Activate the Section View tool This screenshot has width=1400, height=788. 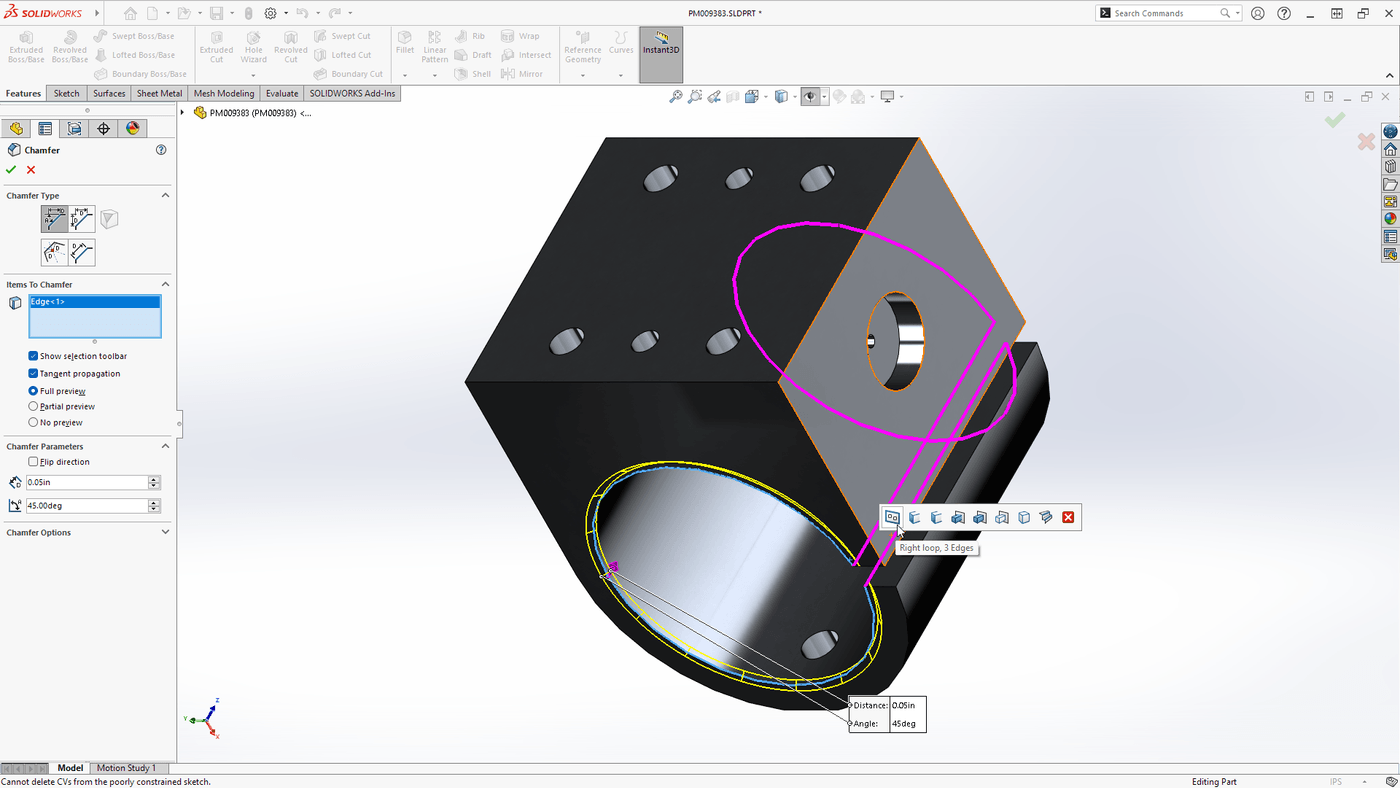[x=752, y=96]
